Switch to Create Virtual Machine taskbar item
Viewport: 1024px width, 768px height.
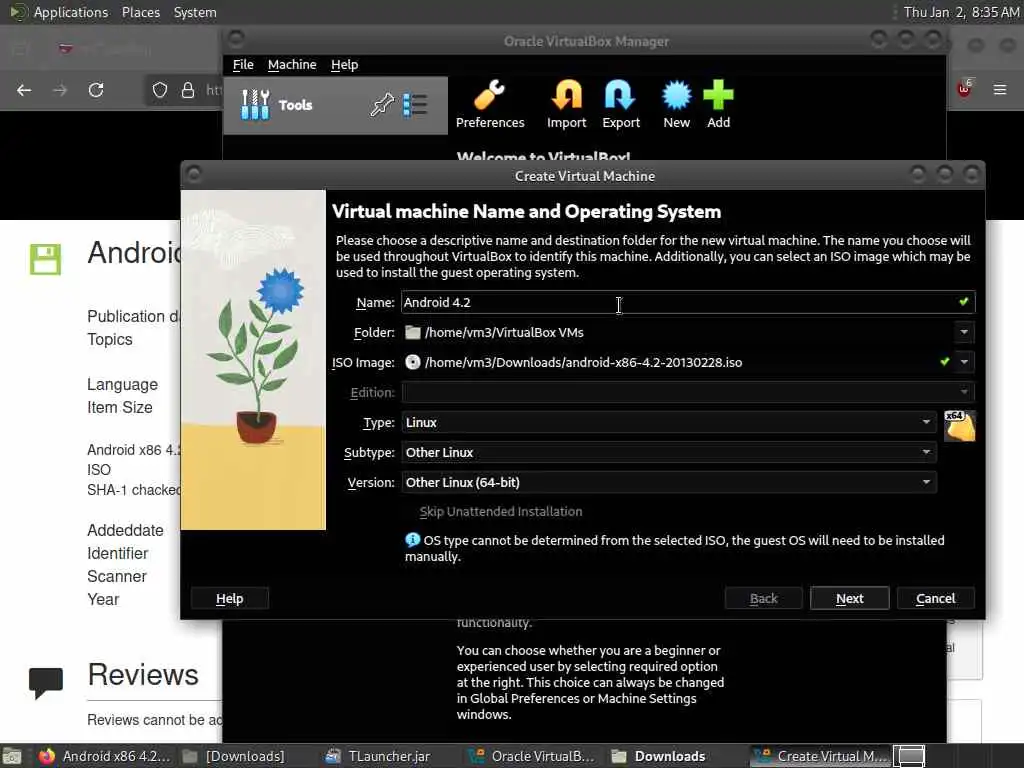click(x=820, y=756)
